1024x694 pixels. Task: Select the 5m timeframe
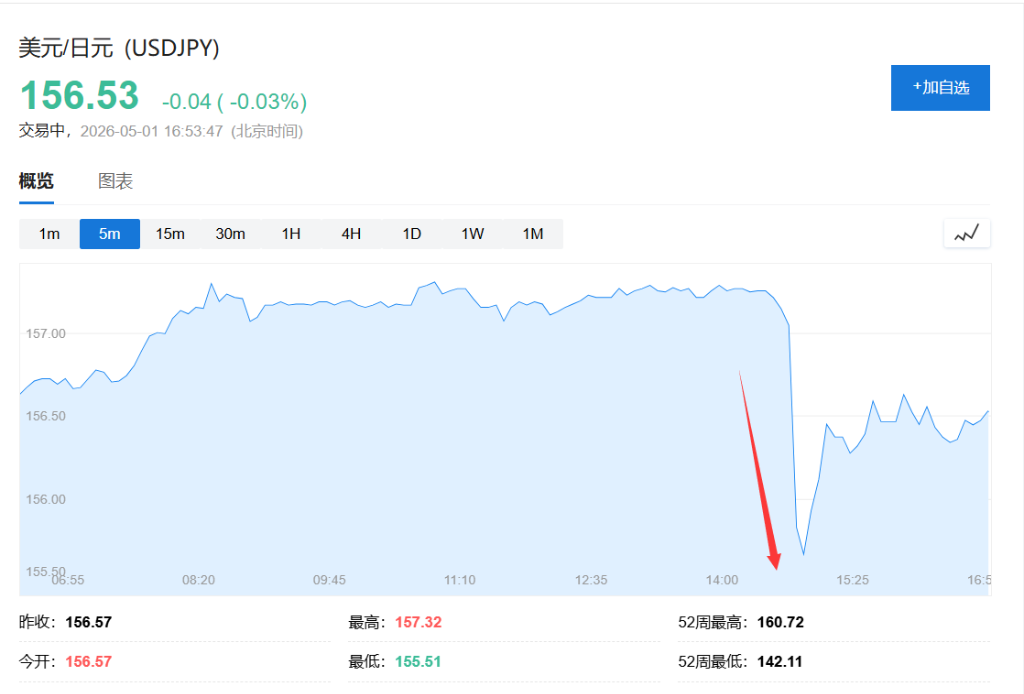pyautogui.click(x=110, y=234)
